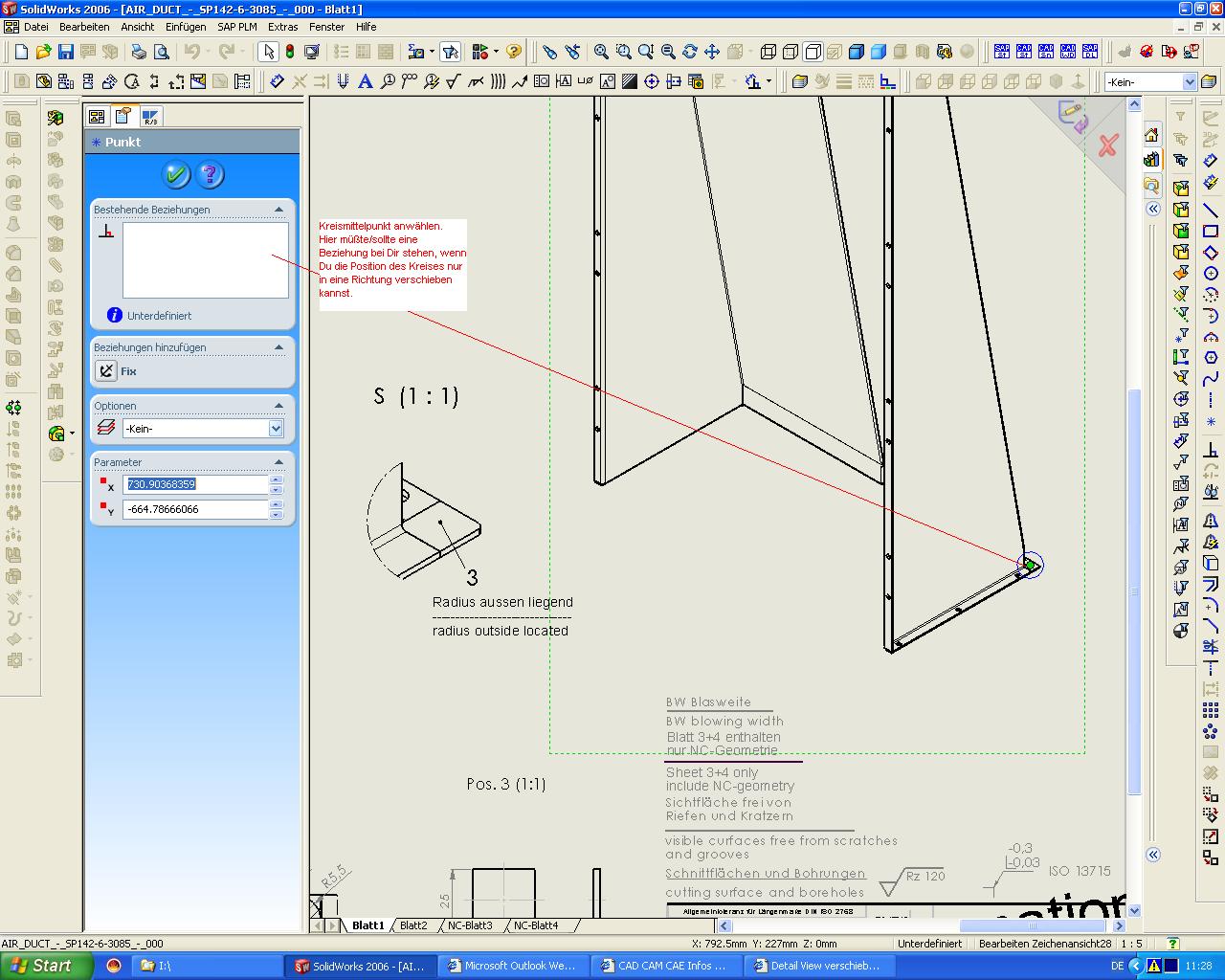Click the Print icon in toolbar

point(139,52)
